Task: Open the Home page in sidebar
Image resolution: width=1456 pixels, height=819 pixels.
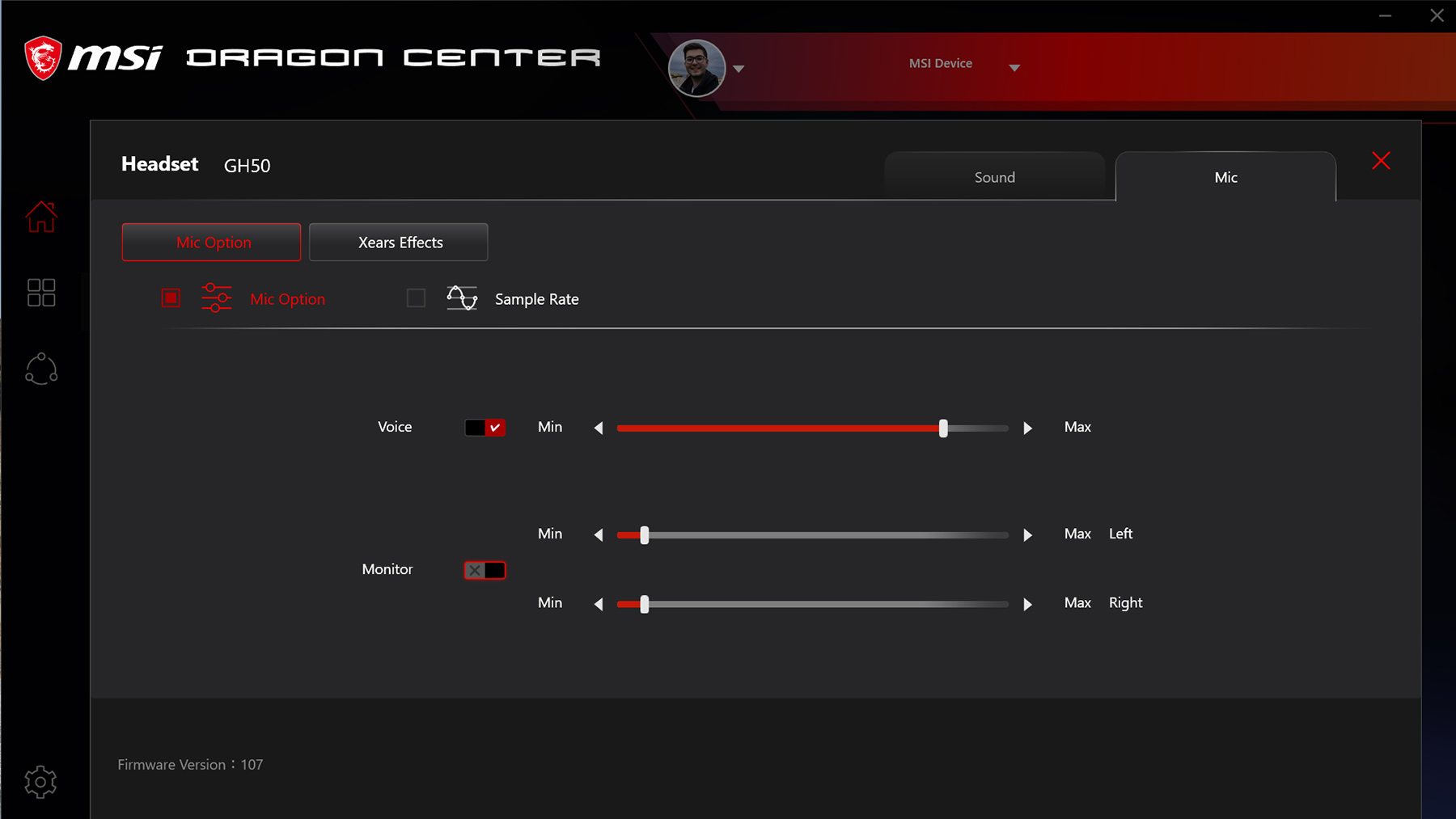Action: [41, 217]
